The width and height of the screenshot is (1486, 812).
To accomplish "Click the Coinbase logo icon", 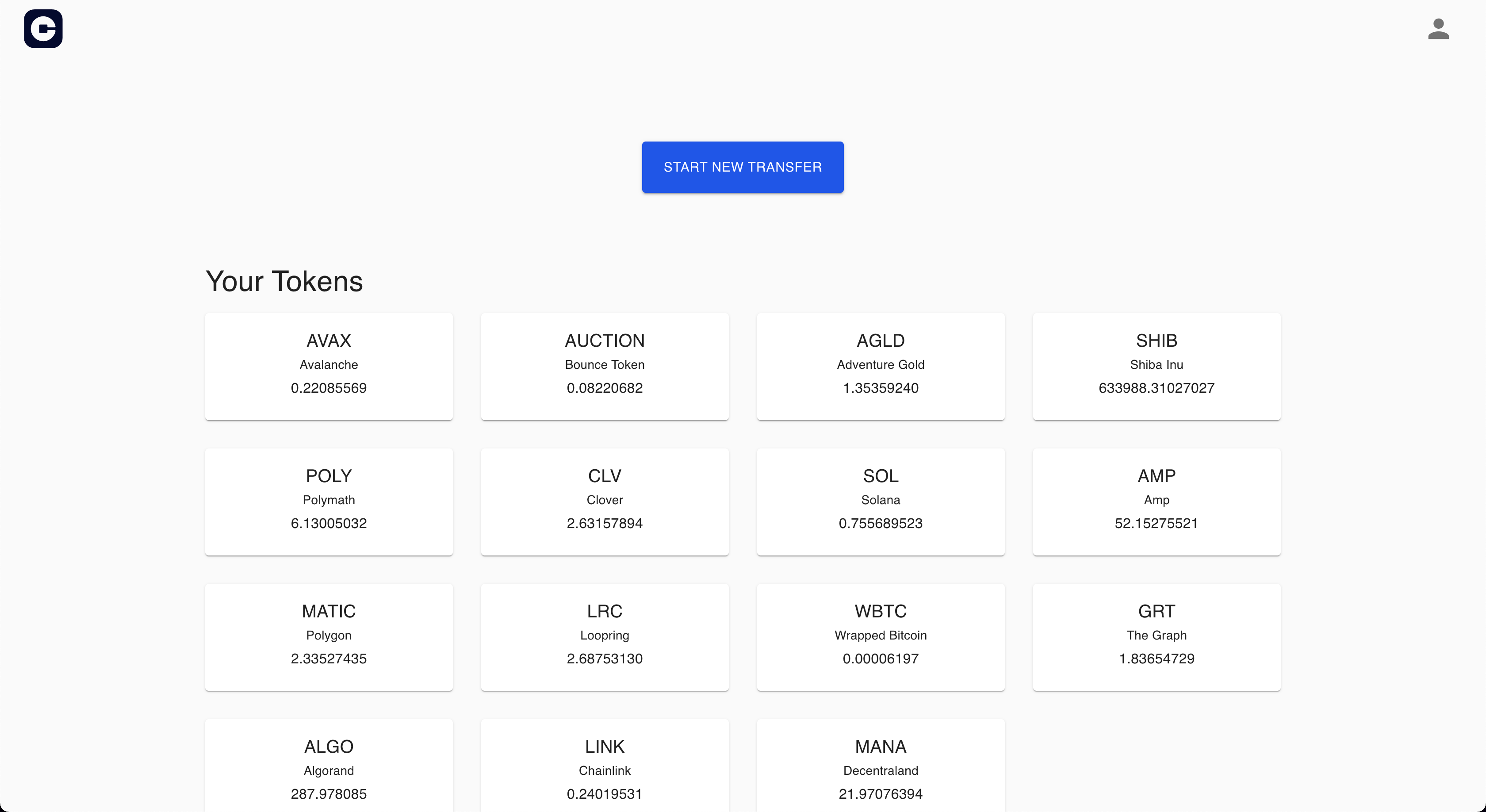I will (43, 29).
